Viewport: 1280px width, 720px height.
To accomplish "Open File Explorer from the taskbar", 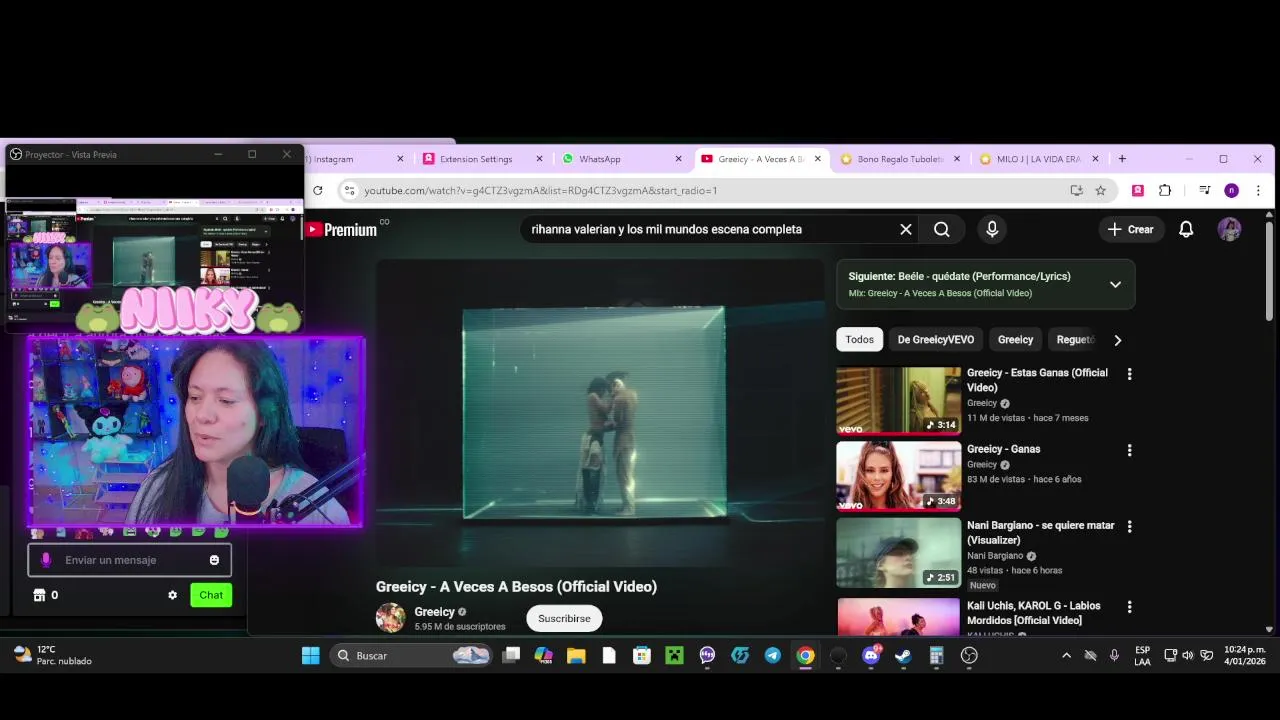I will [576, 656].
